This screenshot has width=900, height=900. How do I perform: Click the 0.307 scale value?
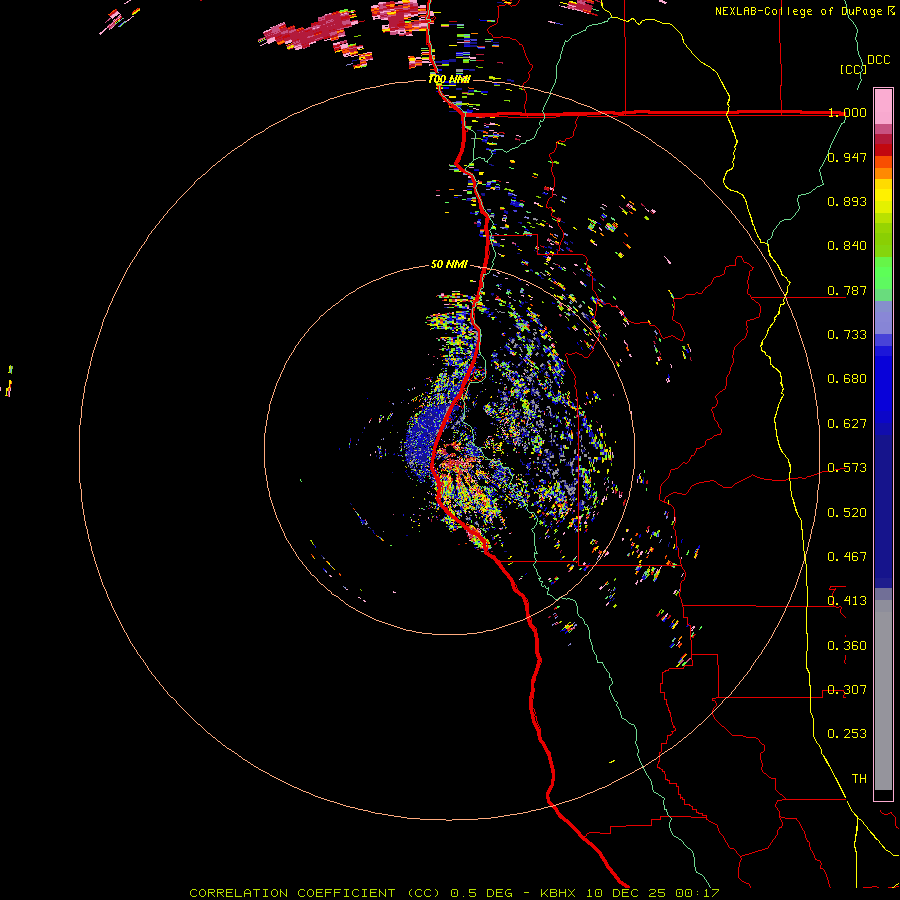click(847, 690)
